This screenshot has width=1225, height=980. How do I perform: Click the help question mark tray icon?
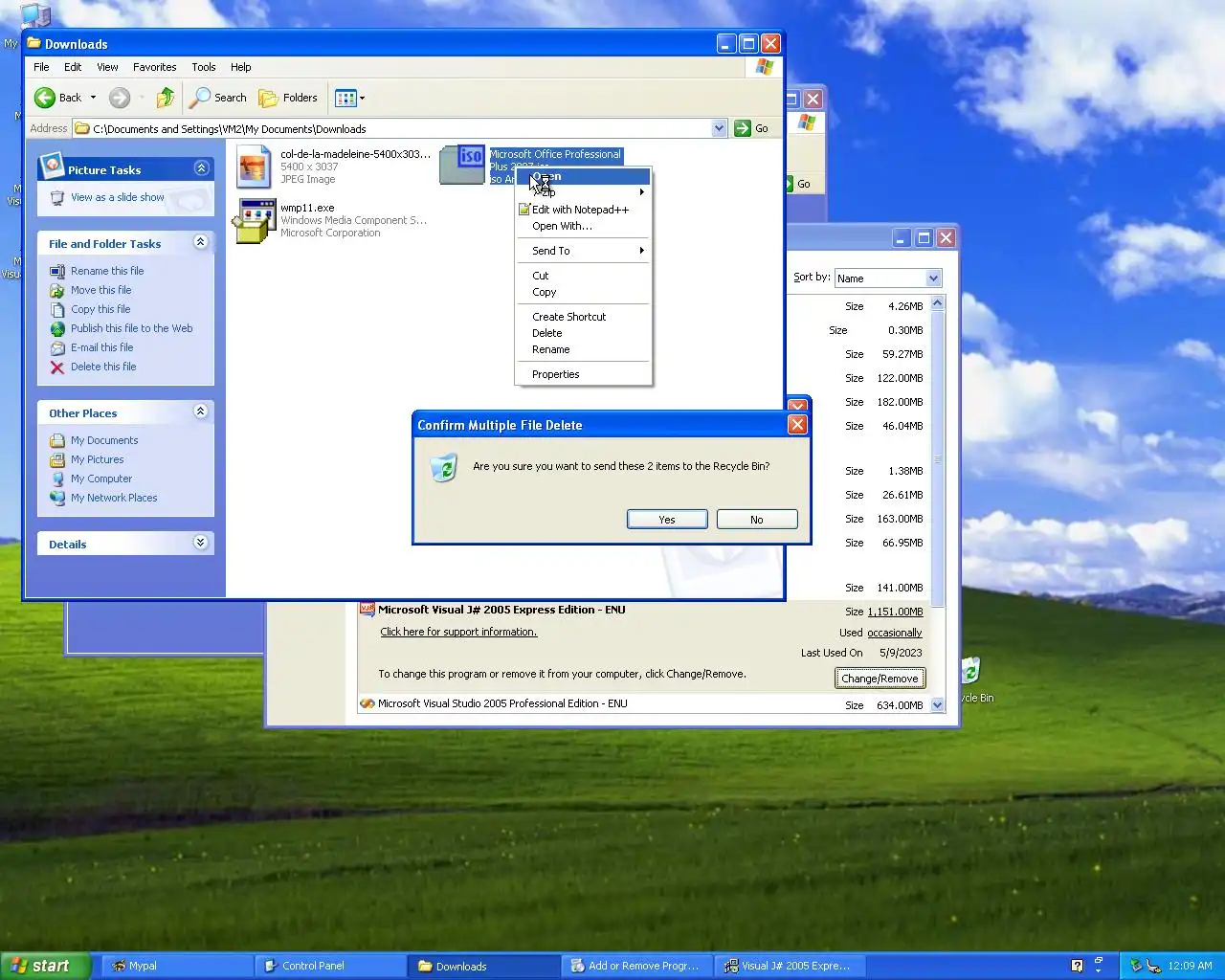pyautogui.click(x=1077, y=966)
